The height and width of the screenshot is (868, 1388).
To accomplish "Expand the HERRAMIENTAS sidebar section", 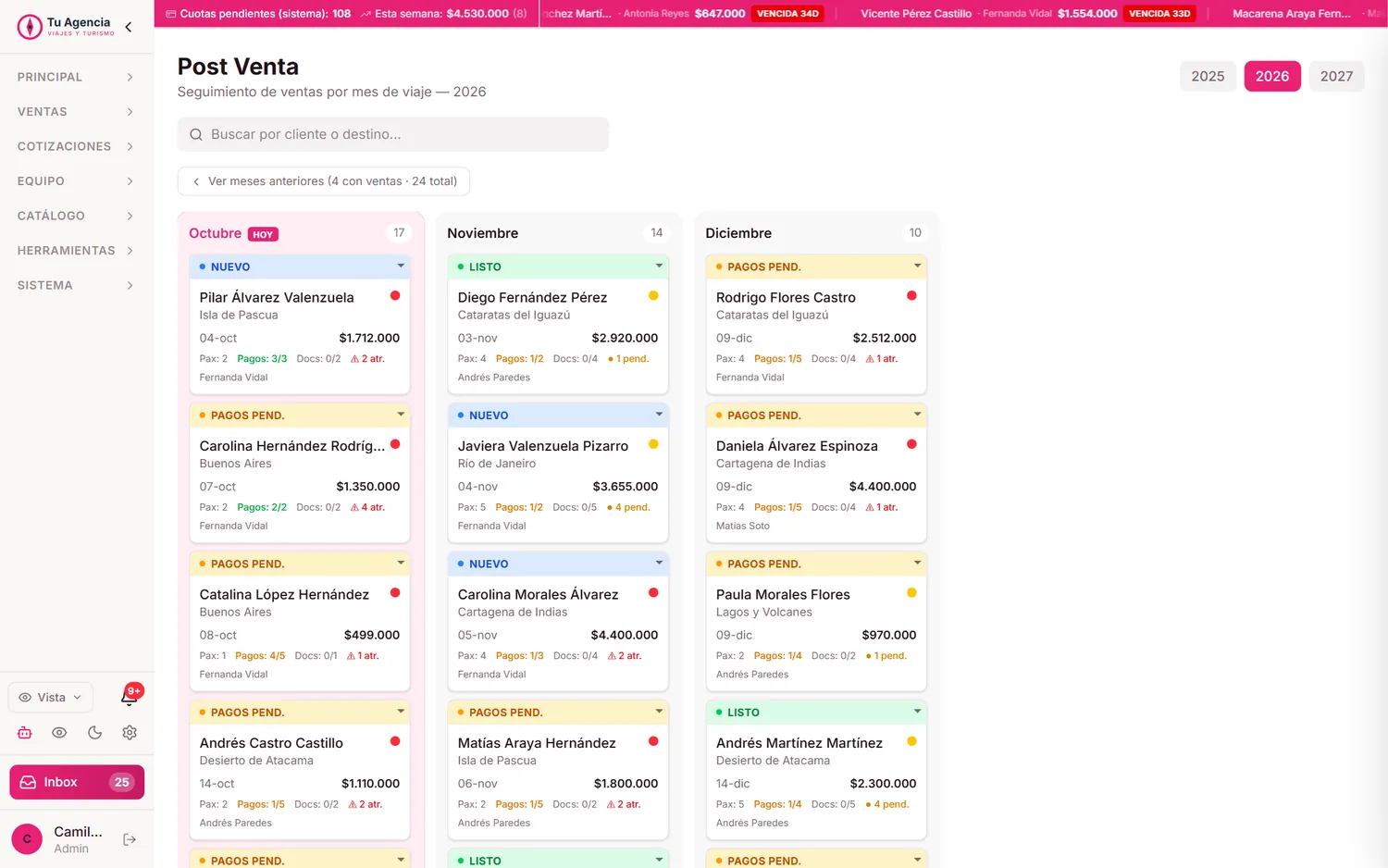I will [76, 251].
